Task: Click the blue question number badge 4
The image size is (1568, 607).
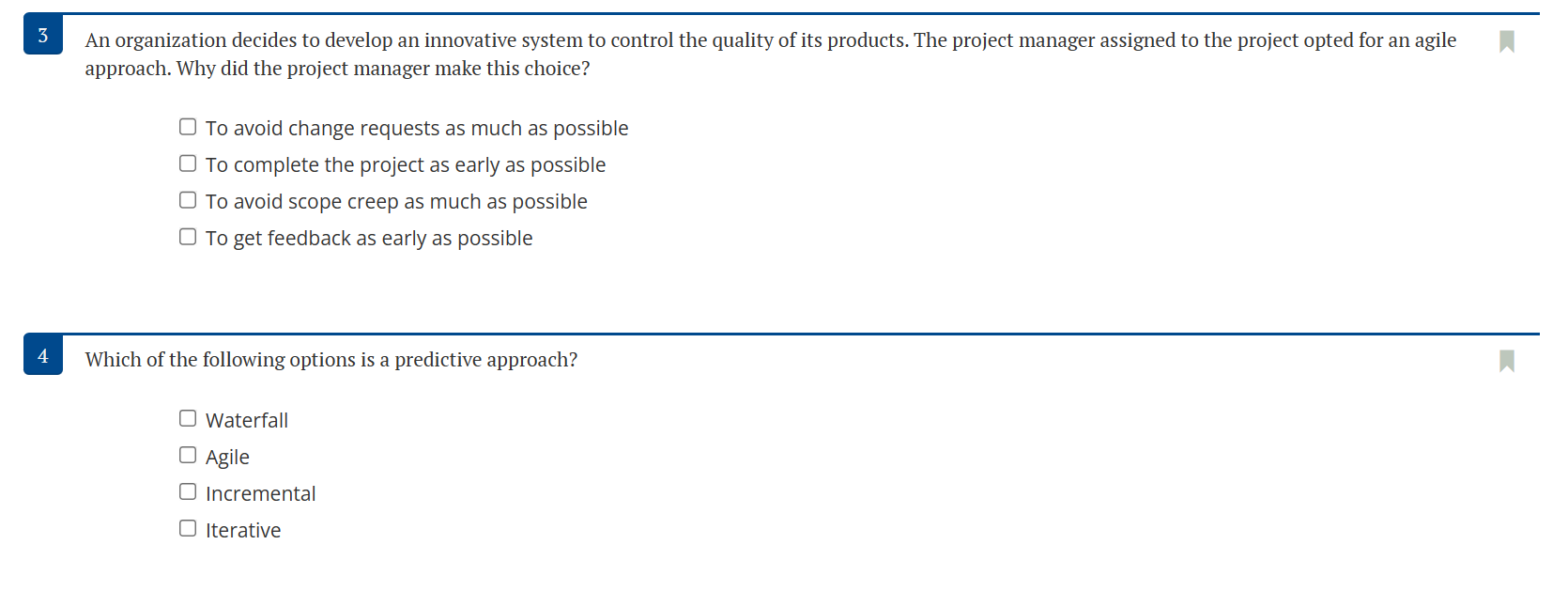Action: pos(42,356)
